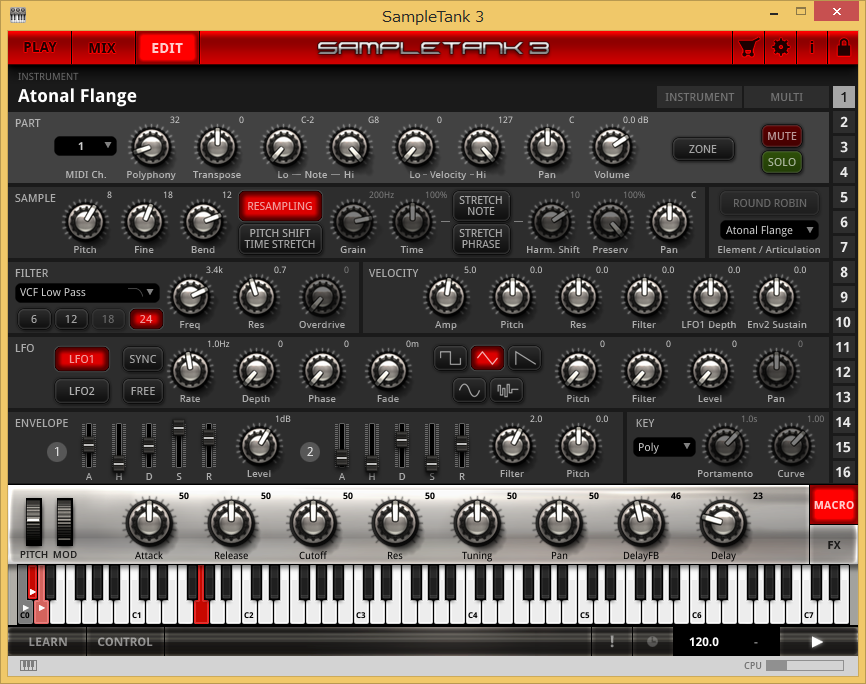This screenshot has height=684, width=866.
Task: Open the shopping cart store icon
Action: tap(748, 48)
